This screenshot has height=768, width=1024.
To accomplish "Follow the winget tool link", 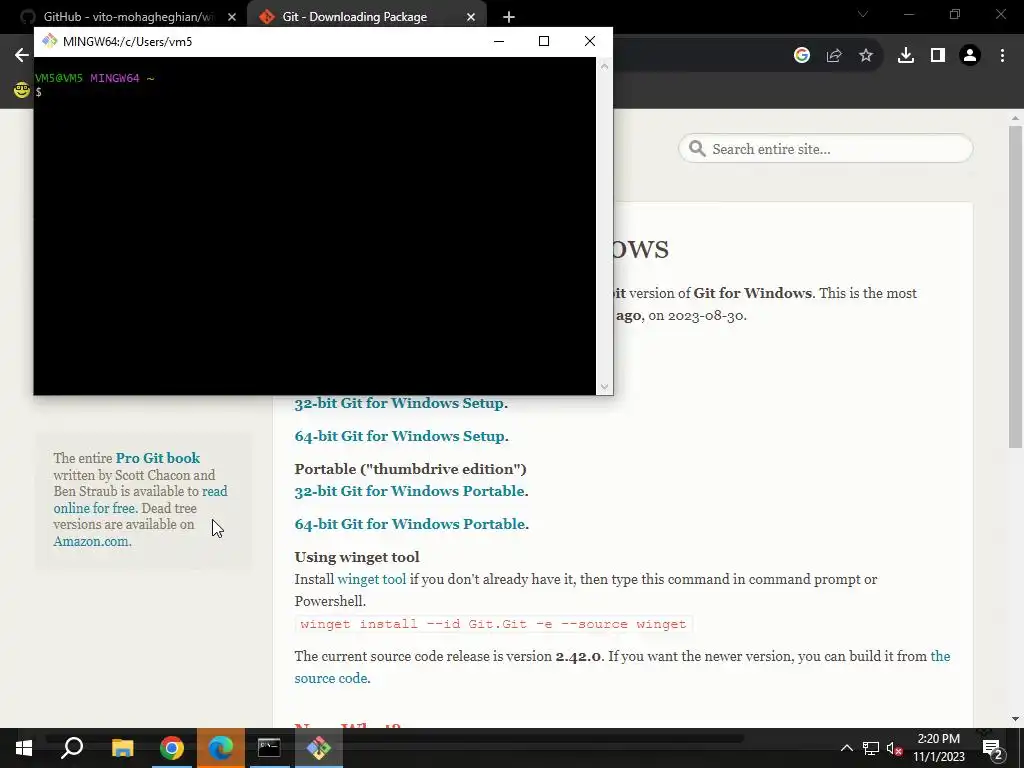I will tap(372, 579).
